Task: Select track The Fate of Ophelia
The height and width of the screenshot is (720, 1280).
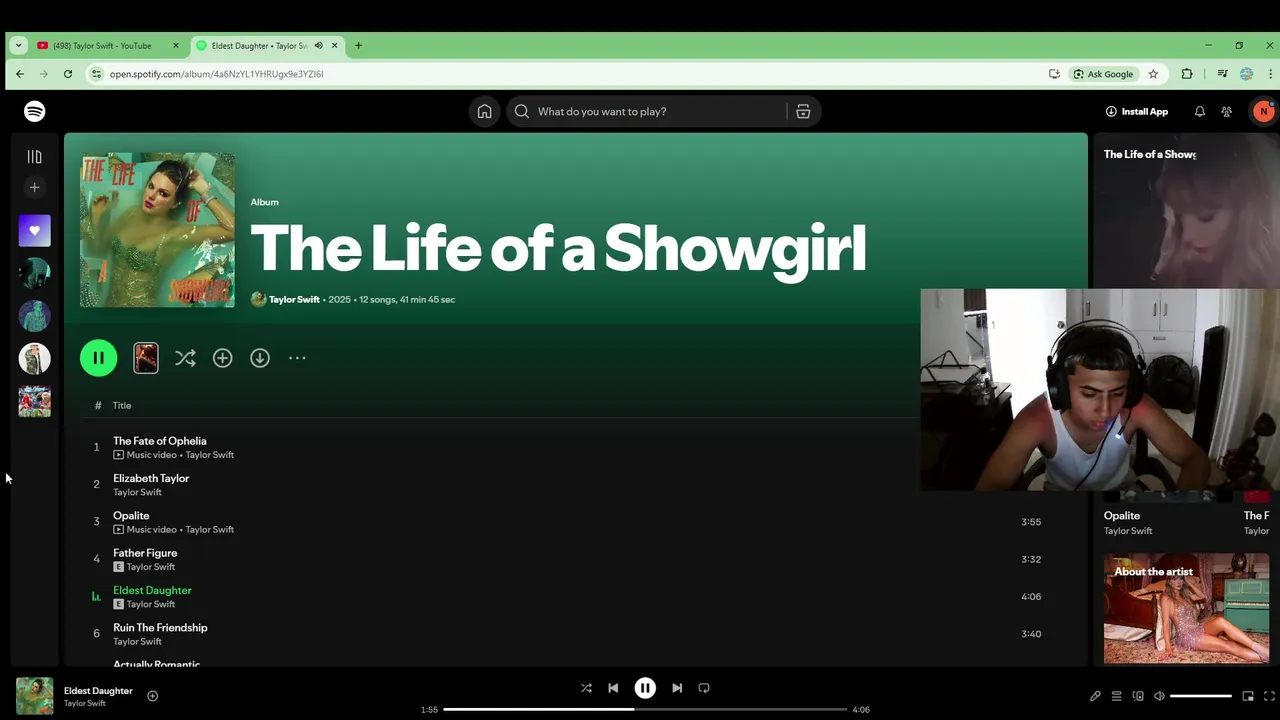Action: [160, 441]
